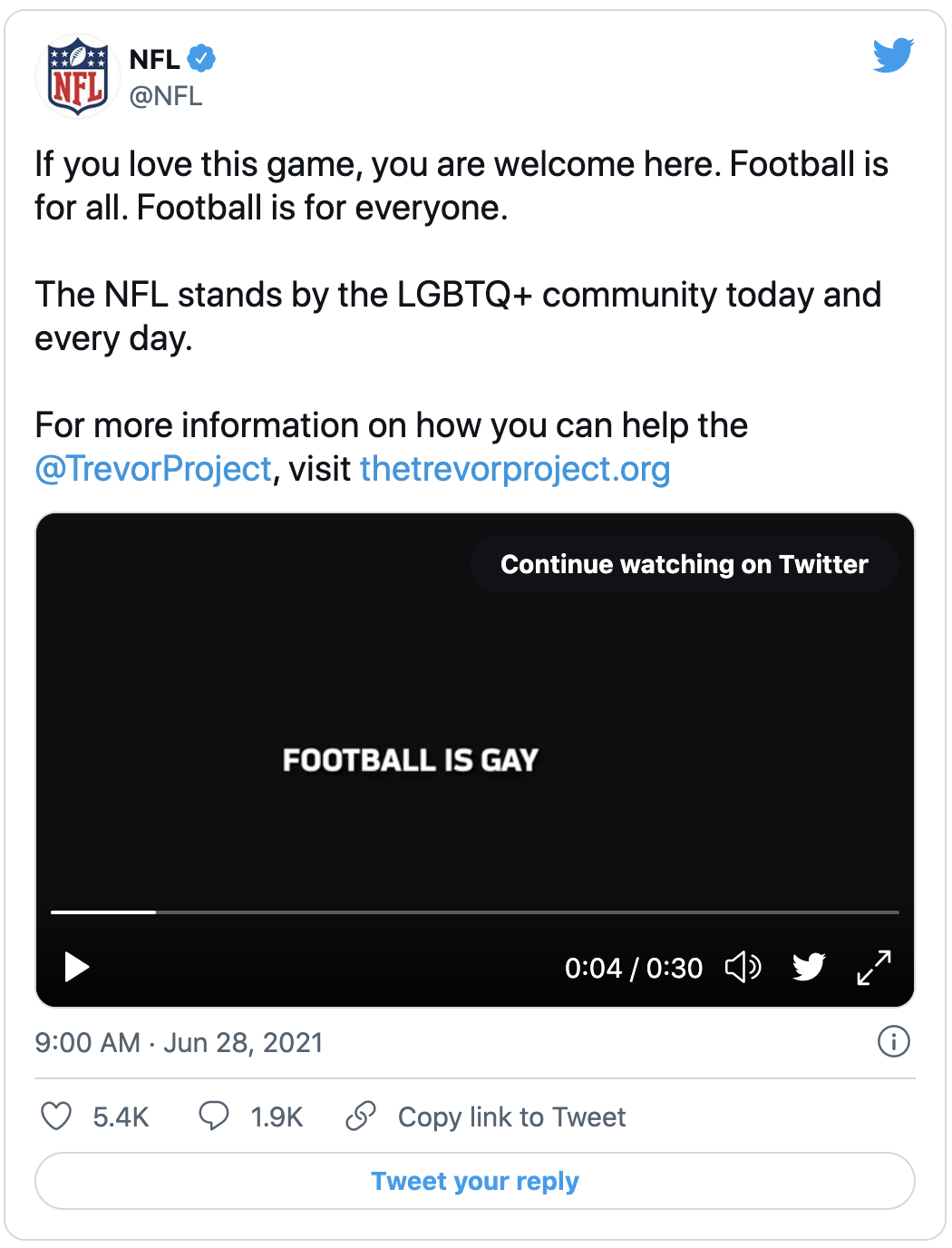
Task: Open replies via the speech bubble icon
Action: coord(214,1116)
